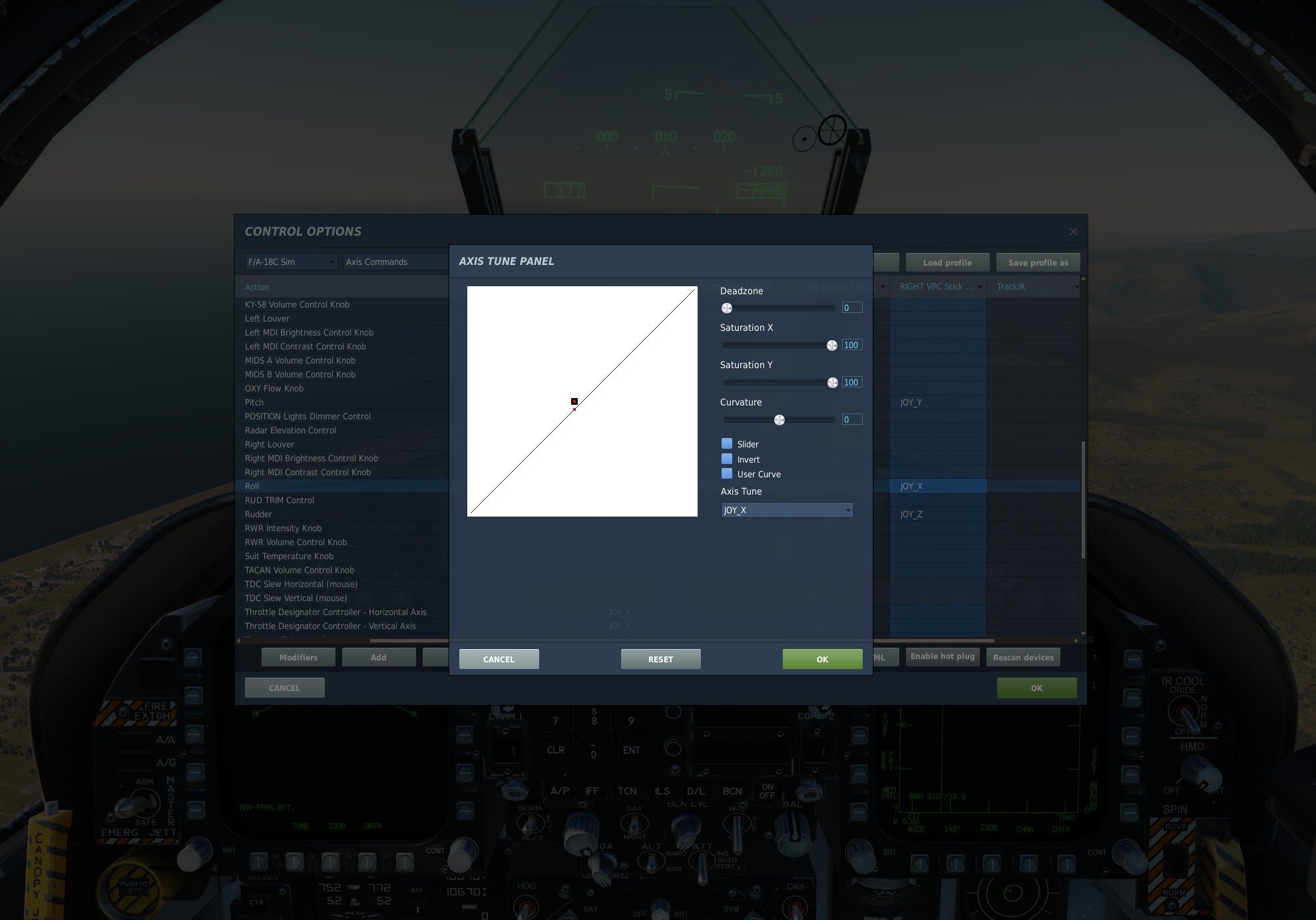This screenshot has width=1316, height=920.
Task: Select the OXY Flow Knob row
Action: (x=342, y=388)
